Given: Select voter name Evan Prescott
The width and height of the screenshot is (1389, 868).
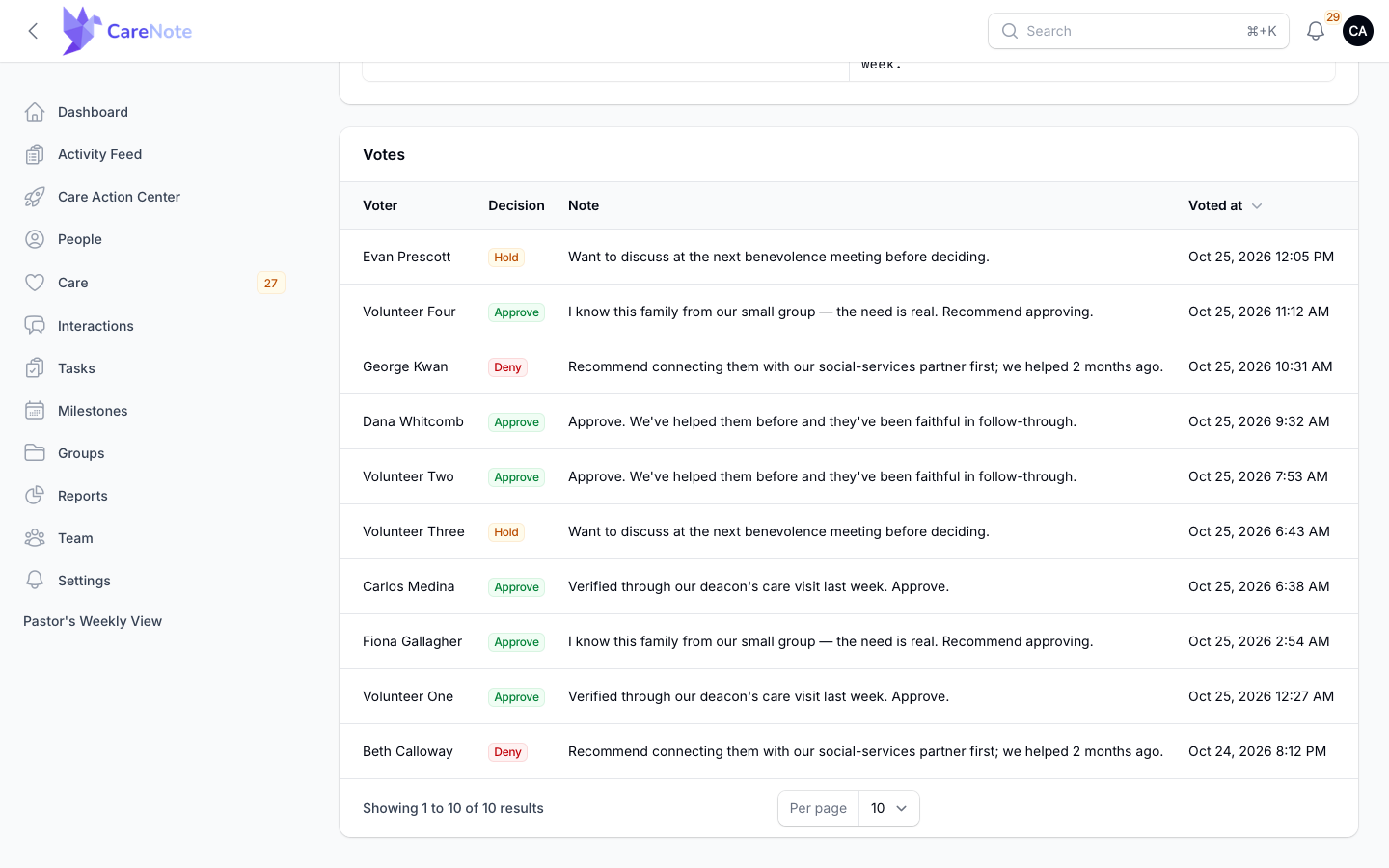Looking at the screenshot, I should click(x=407, y=257).
